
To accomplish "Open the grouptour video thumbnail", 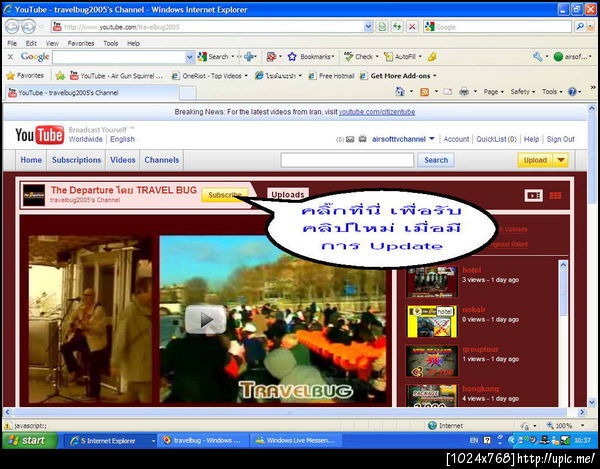I will [432, 361].
